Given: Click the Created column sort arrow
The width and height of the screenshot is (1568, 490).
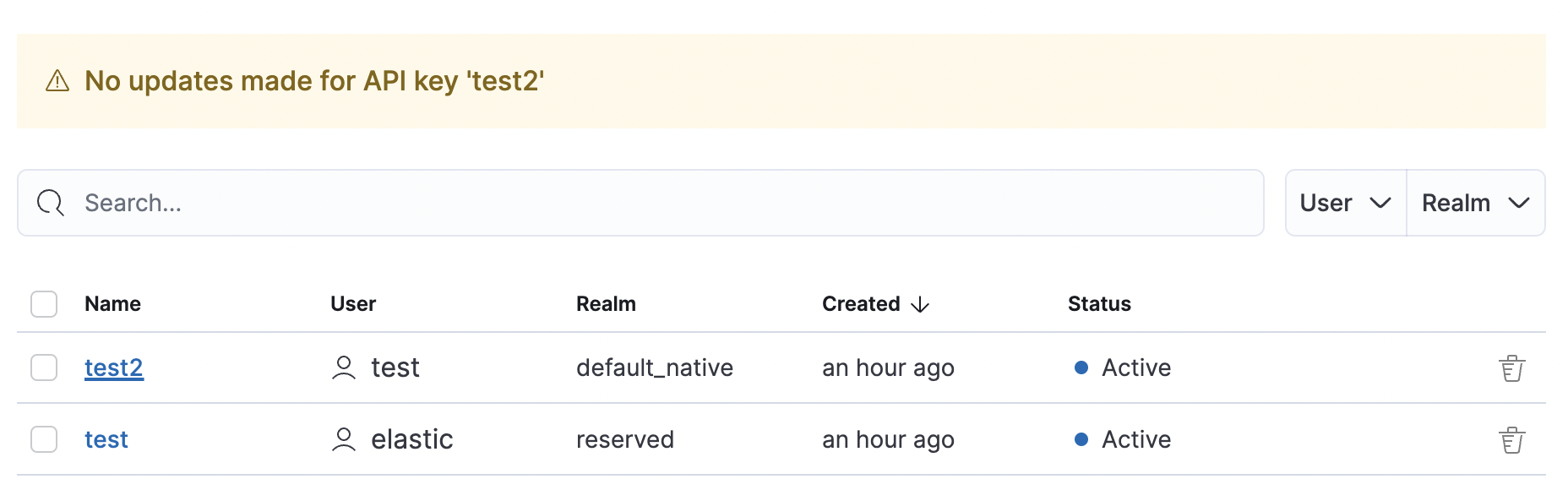Looking at the screenshot, I should tap(920, 304).
